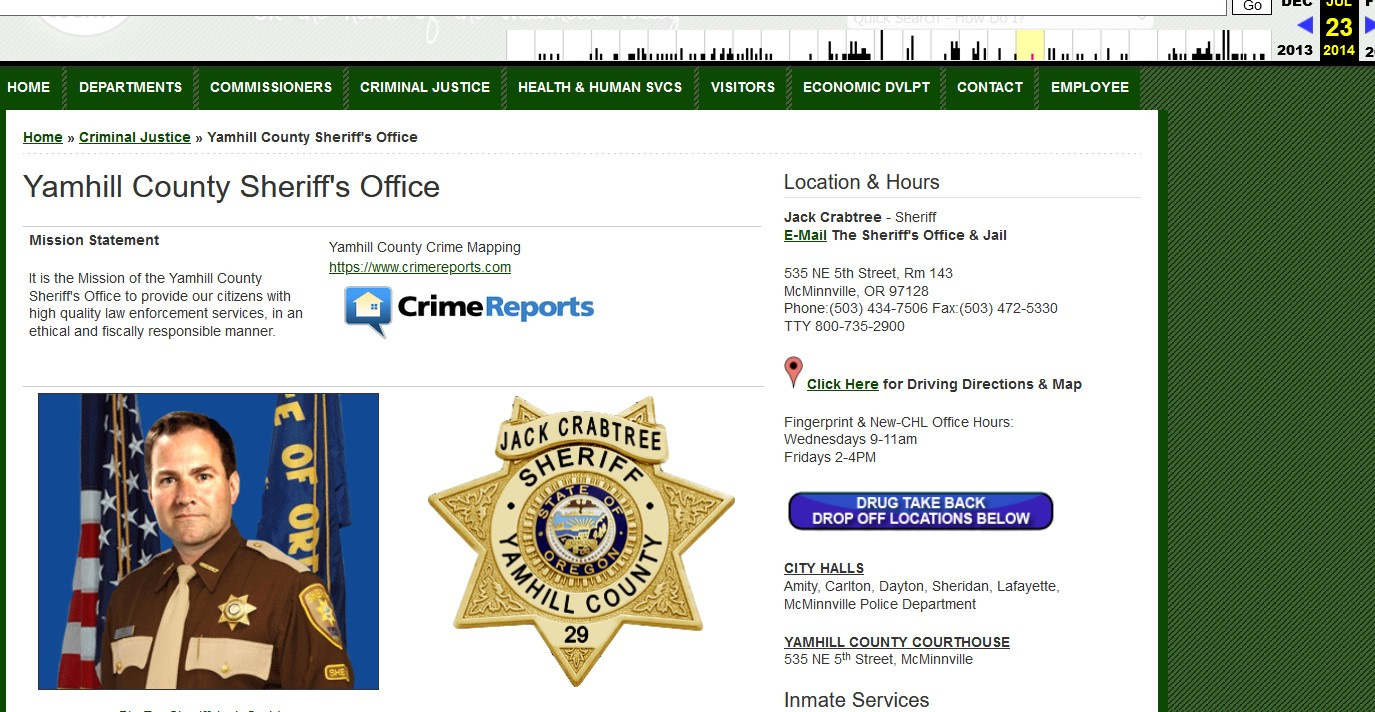This screenshot has width=1375, height=712.
Task: Click the Criminal Justice breadcrumb link
Action: [135, 137]
